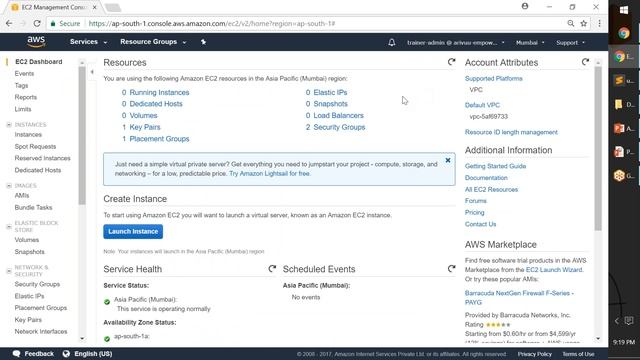Refresh the Service Health section
The height and width of the screenshot is (360, 640).
[x=272, y=269]
